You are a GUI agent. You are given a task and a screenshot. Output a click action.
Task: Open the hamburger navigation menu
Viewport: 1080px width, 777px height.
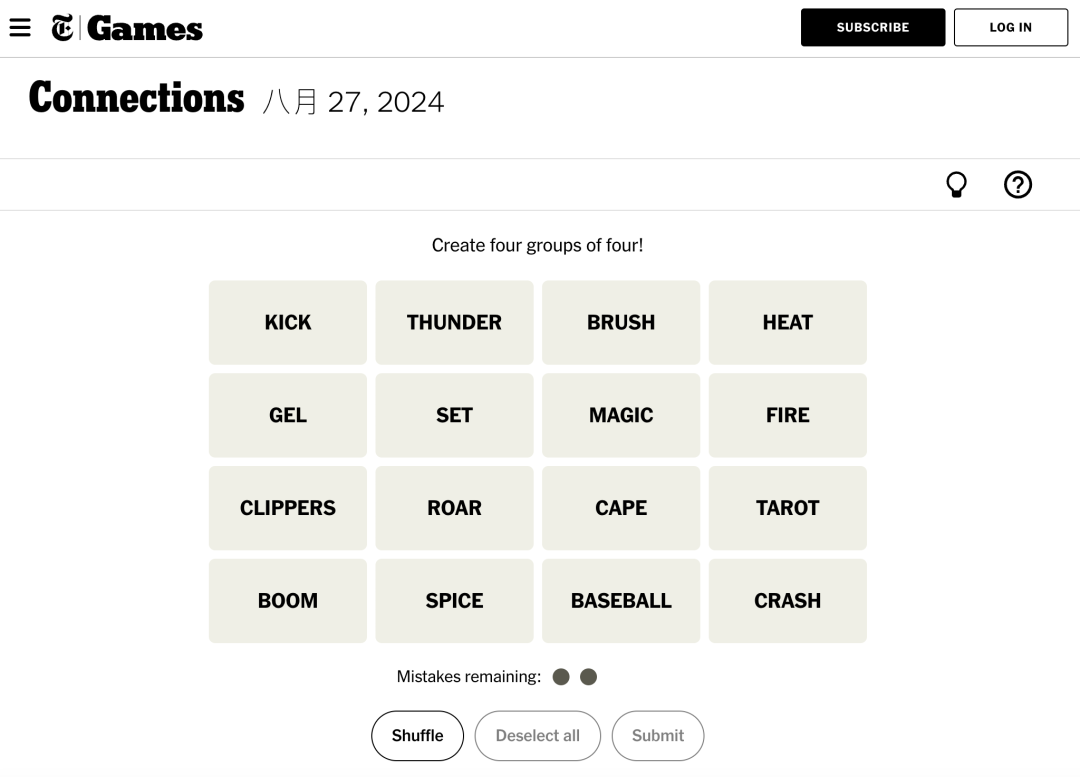point(20,28)
